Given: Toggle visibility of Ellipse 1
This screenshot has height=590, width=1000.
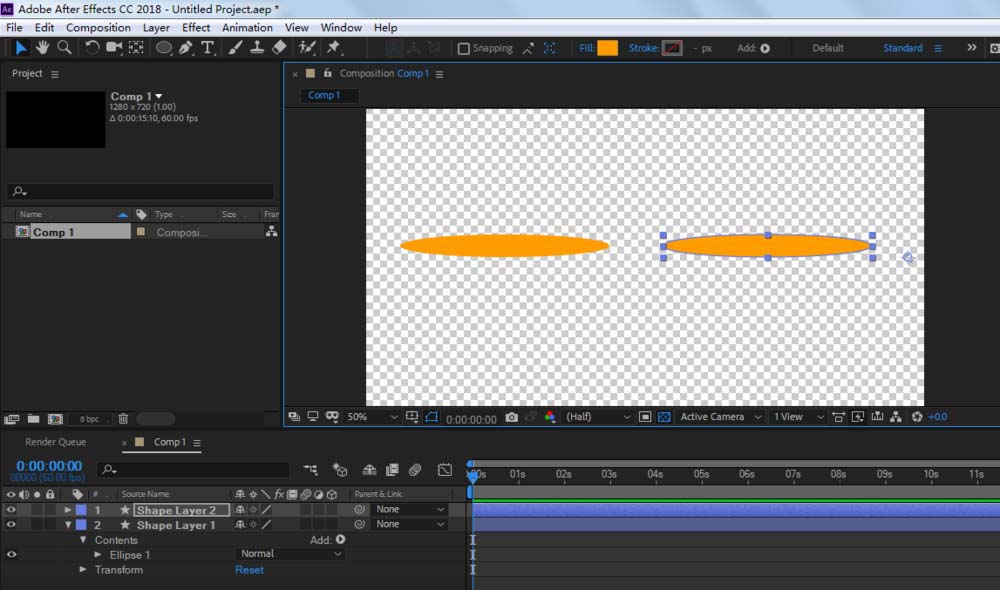Looking at the screenshot, I should pyautogui.click(x=11, y=554).
